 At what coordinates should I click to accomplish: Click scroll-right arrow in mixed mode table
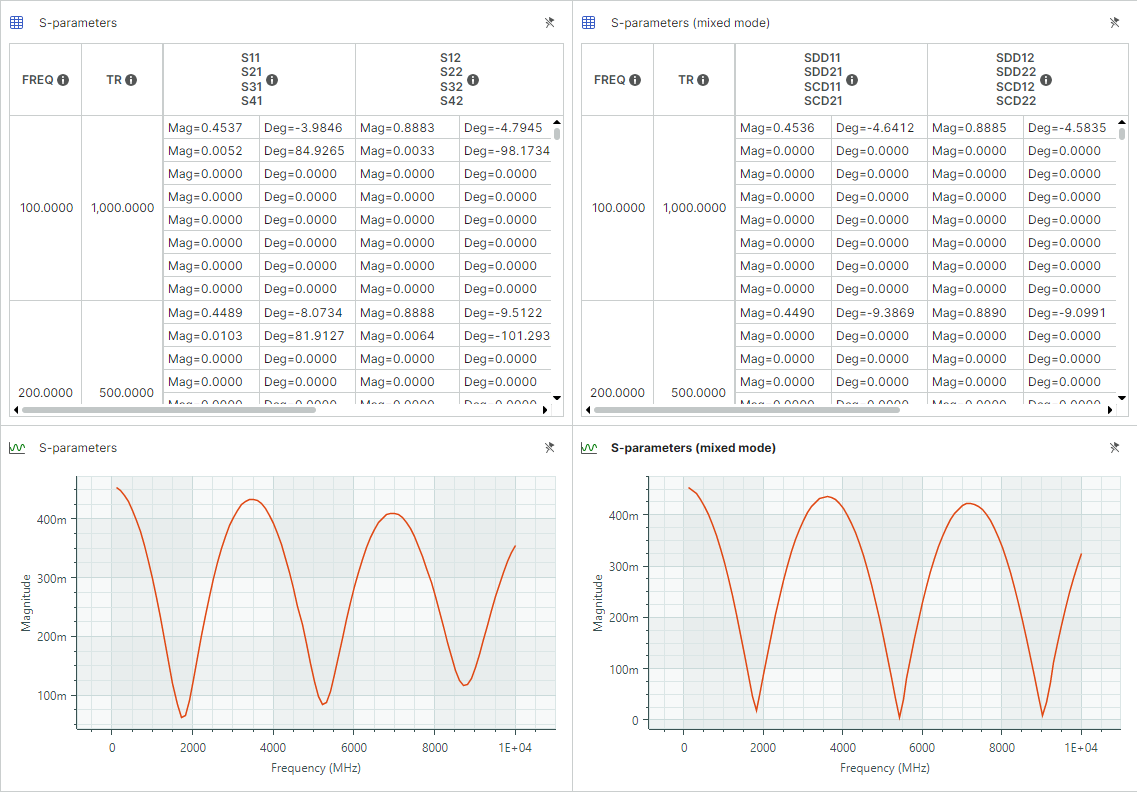click(1110, 410)
